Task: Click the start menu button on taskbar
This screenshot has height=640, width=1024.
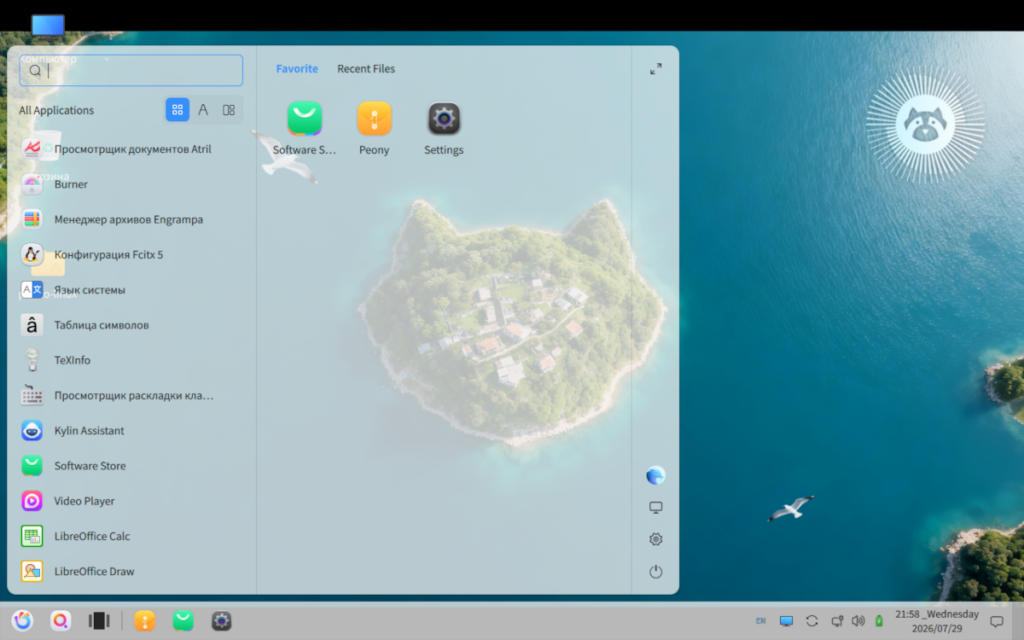Action: 22,620
